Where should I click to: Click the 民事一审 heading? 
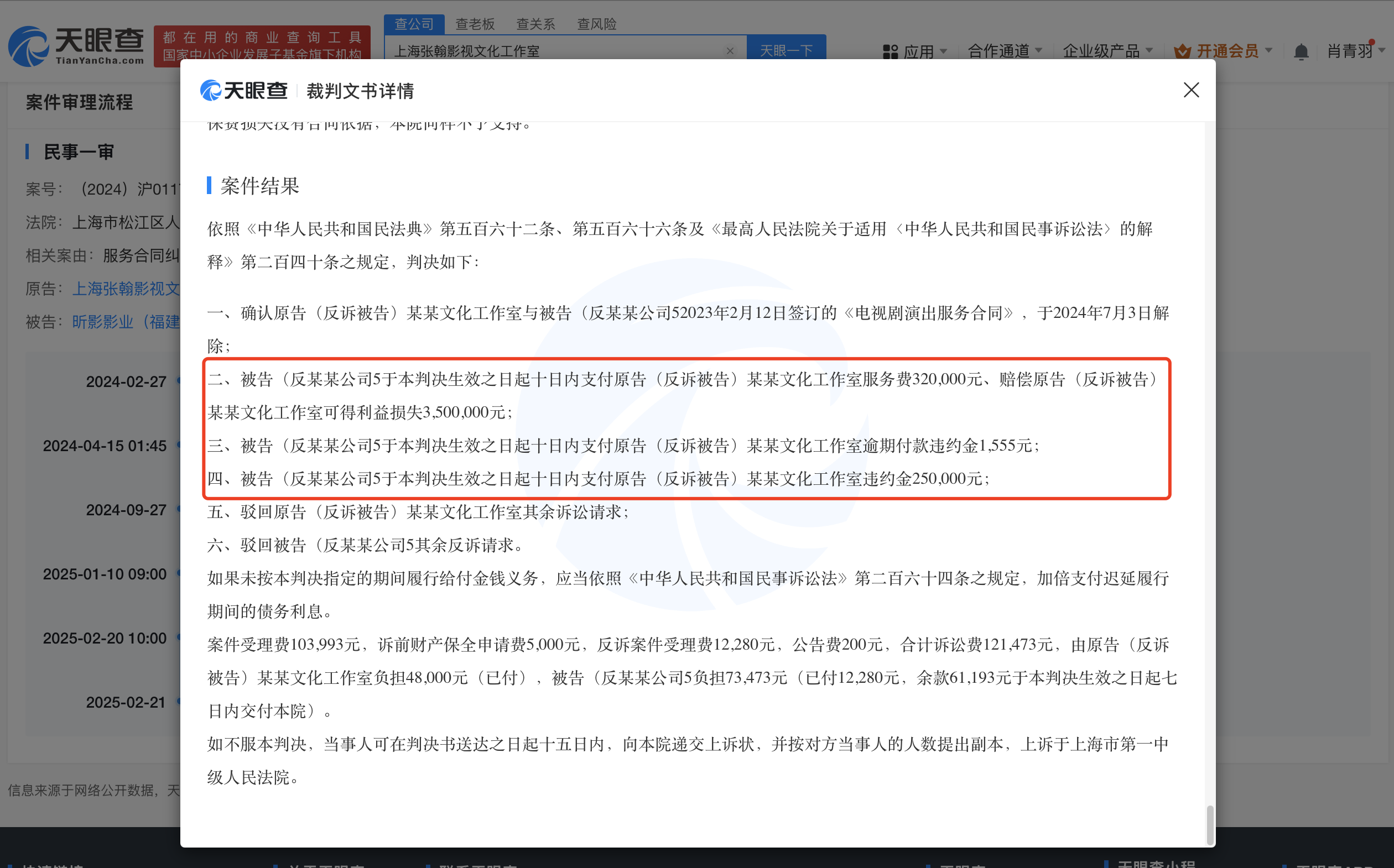pyautogui.click(x=79, y=152)
